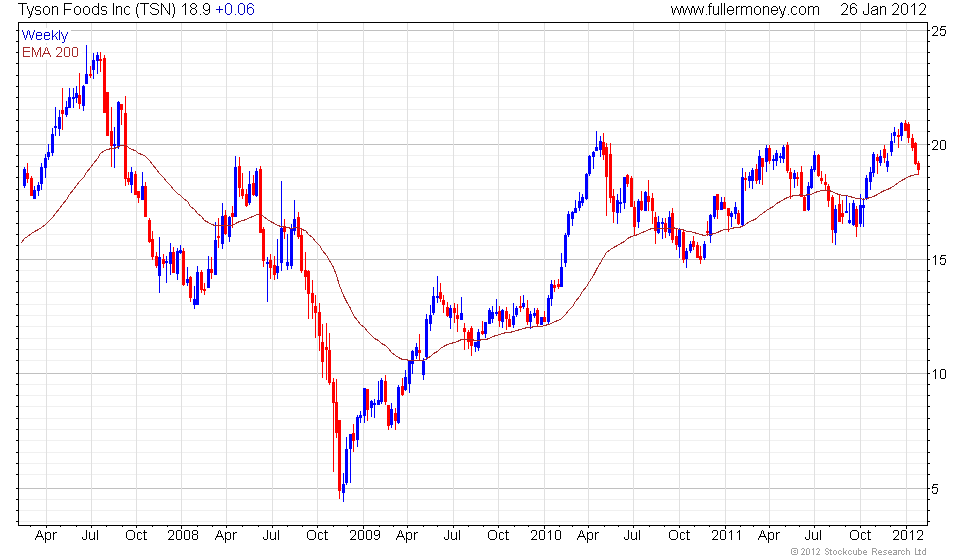Click the '+0.06' price change value
The image size is (980, 560).
tap(235, 9)
